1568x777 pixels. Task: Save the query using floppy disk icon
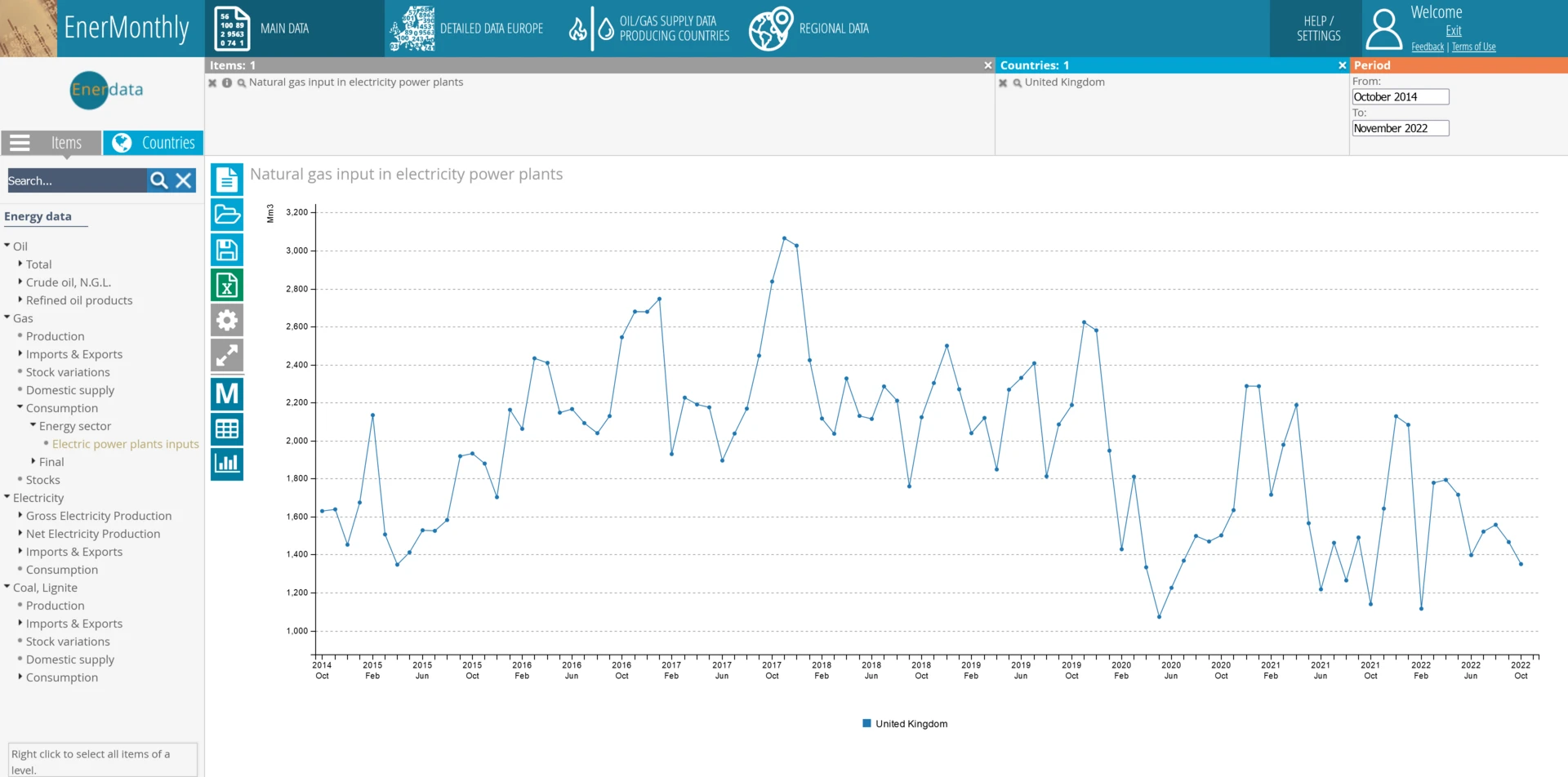227,250
